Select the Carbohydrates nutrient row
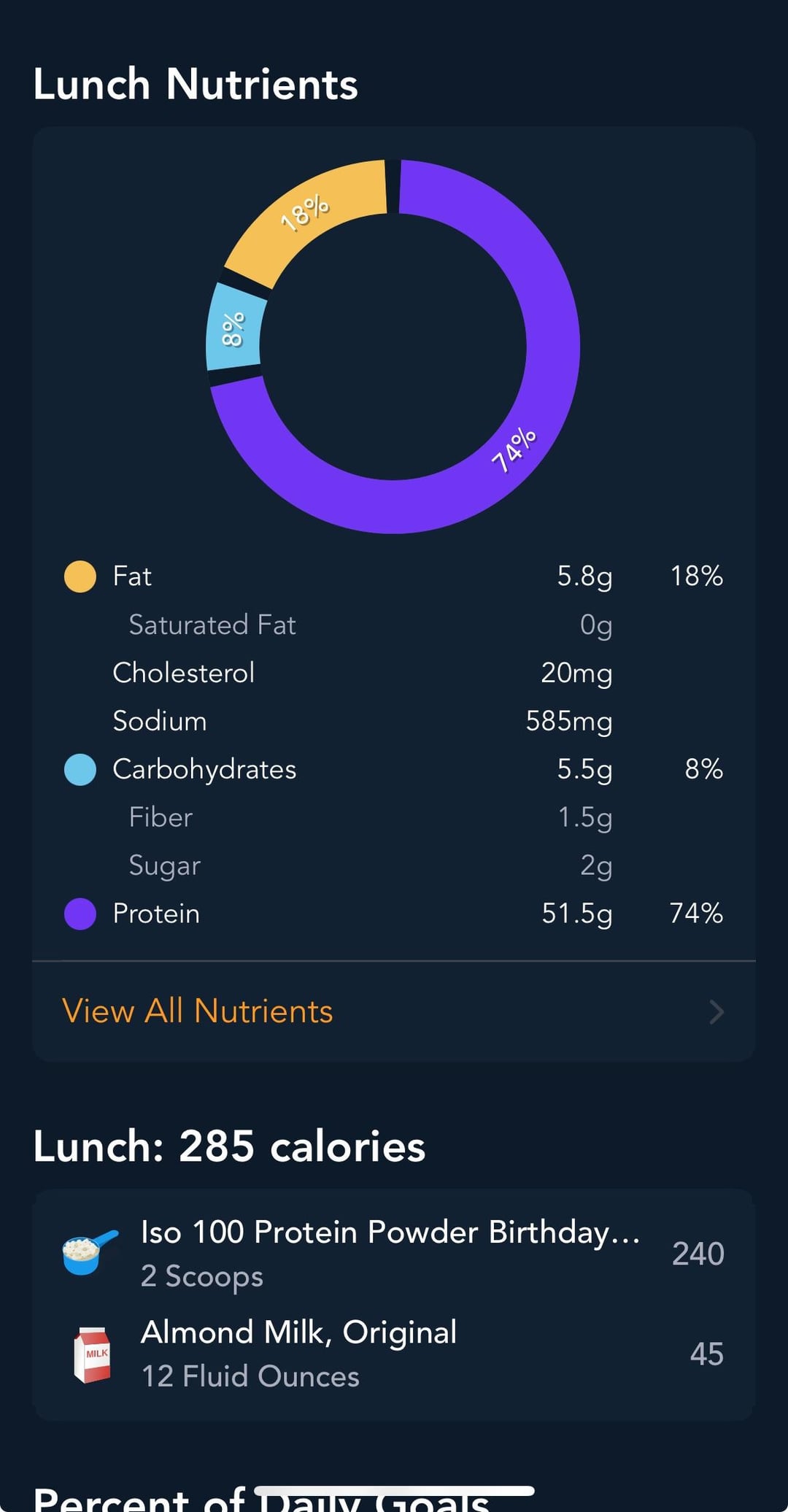 point(394,770)
